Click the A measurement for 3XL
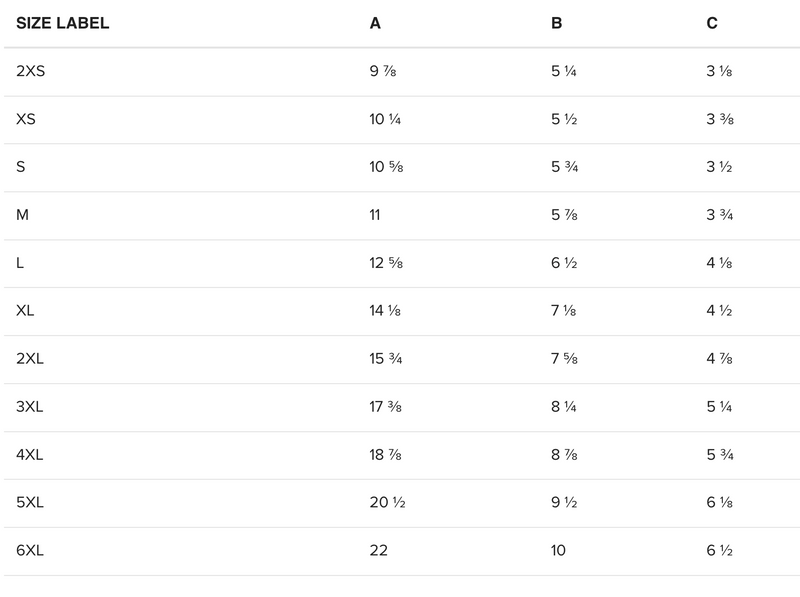800x597 pixels. [x=386, y=407]
